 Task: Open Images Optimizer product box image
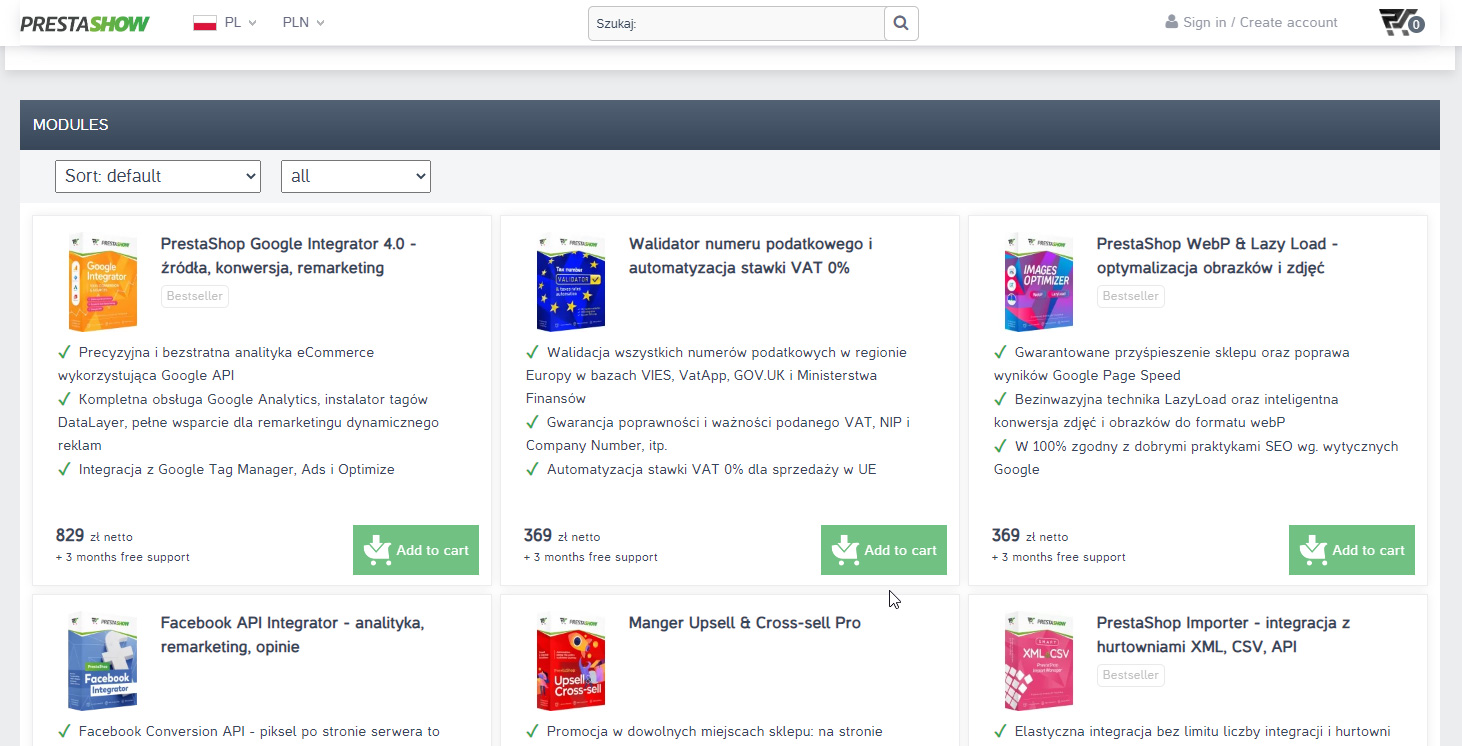(1038, 282)
